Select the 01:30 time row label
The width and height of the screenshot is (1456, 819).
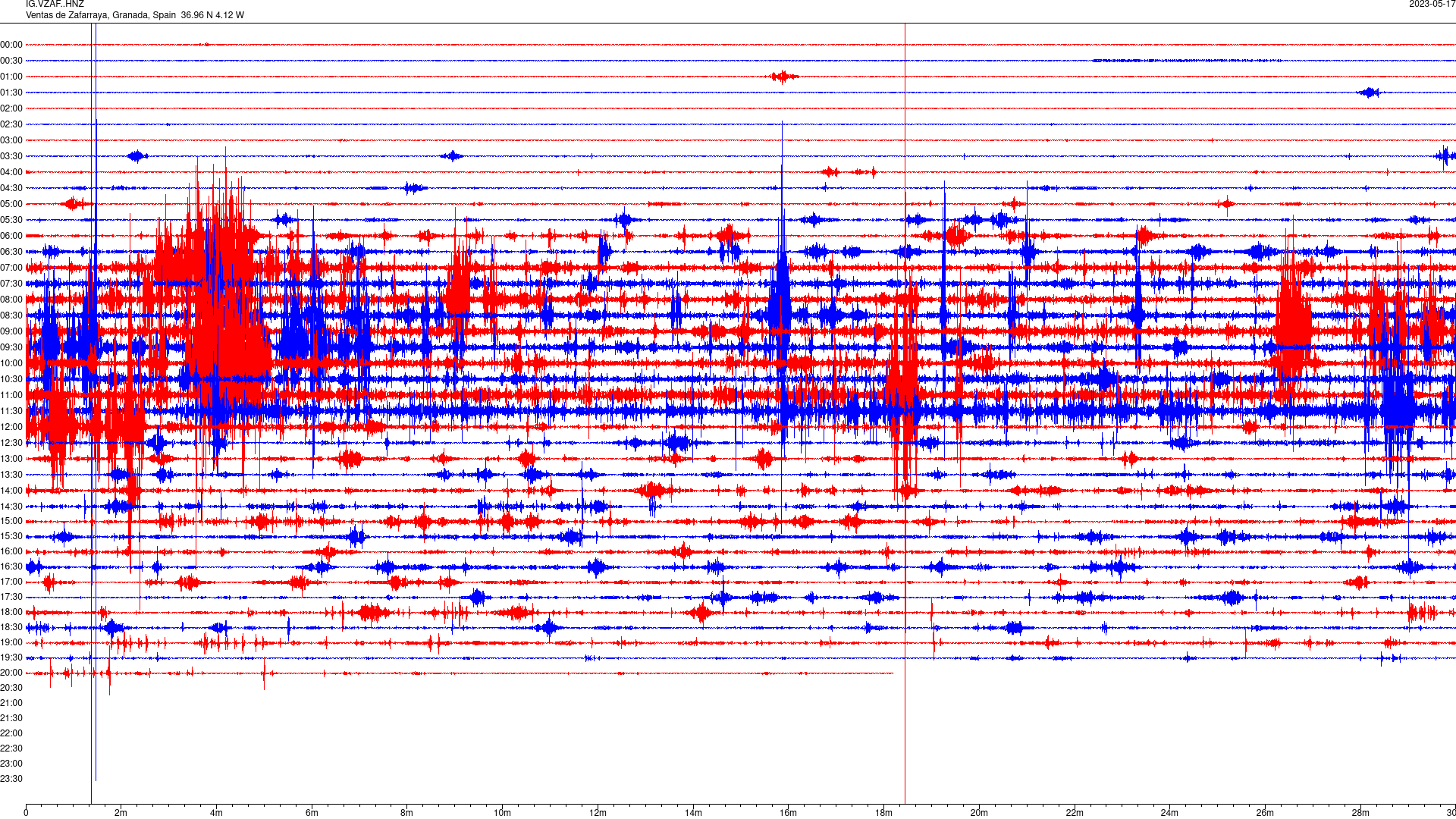point(11,93)
